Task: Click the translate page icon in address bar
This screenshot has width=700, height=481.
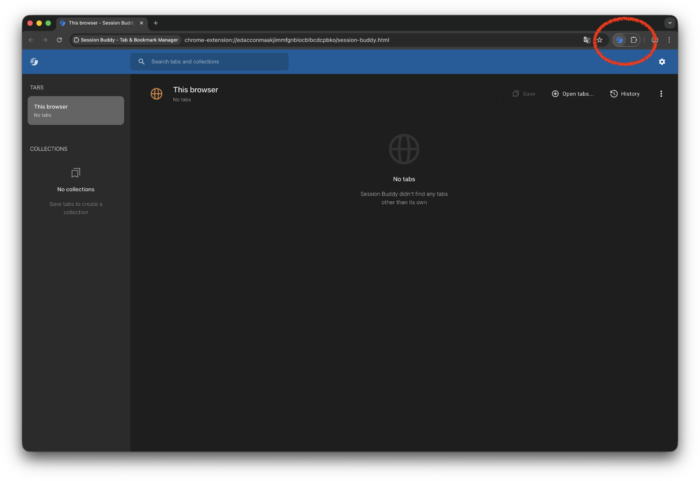Action: [x=586, y=40]
